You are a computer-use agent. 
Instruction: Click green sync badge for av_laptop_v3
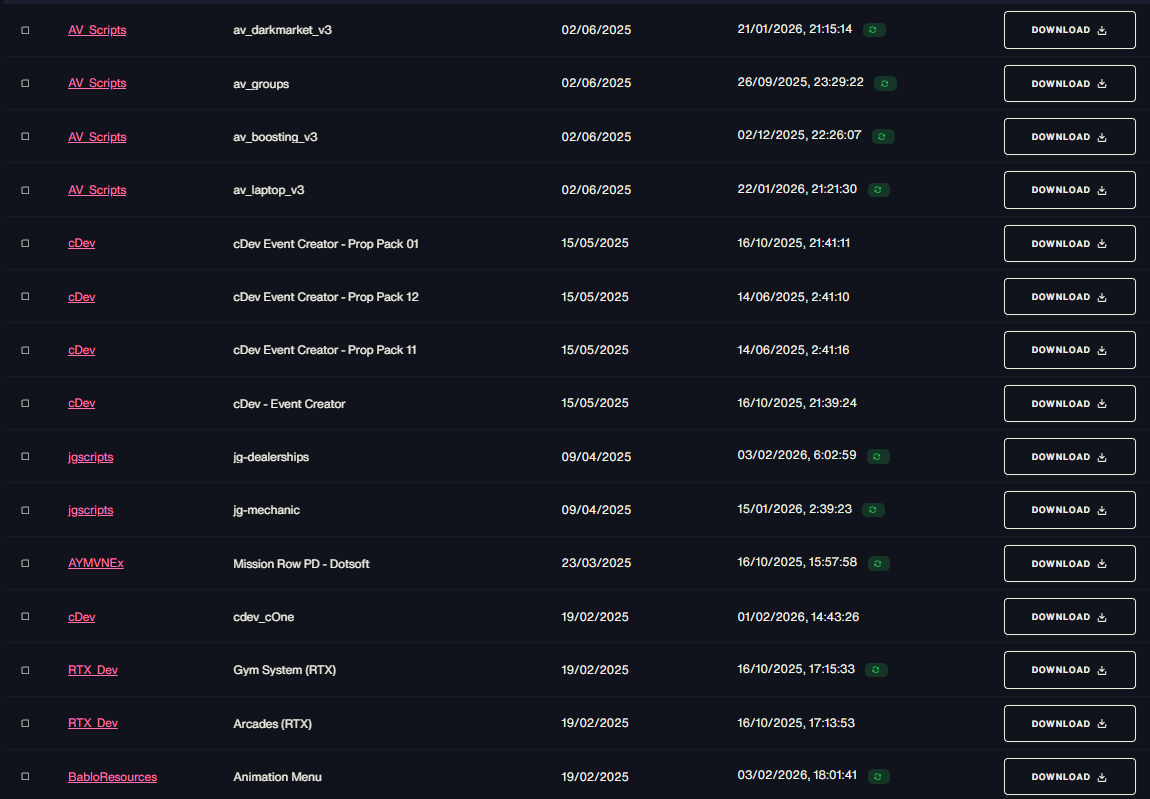pos(879,190)
